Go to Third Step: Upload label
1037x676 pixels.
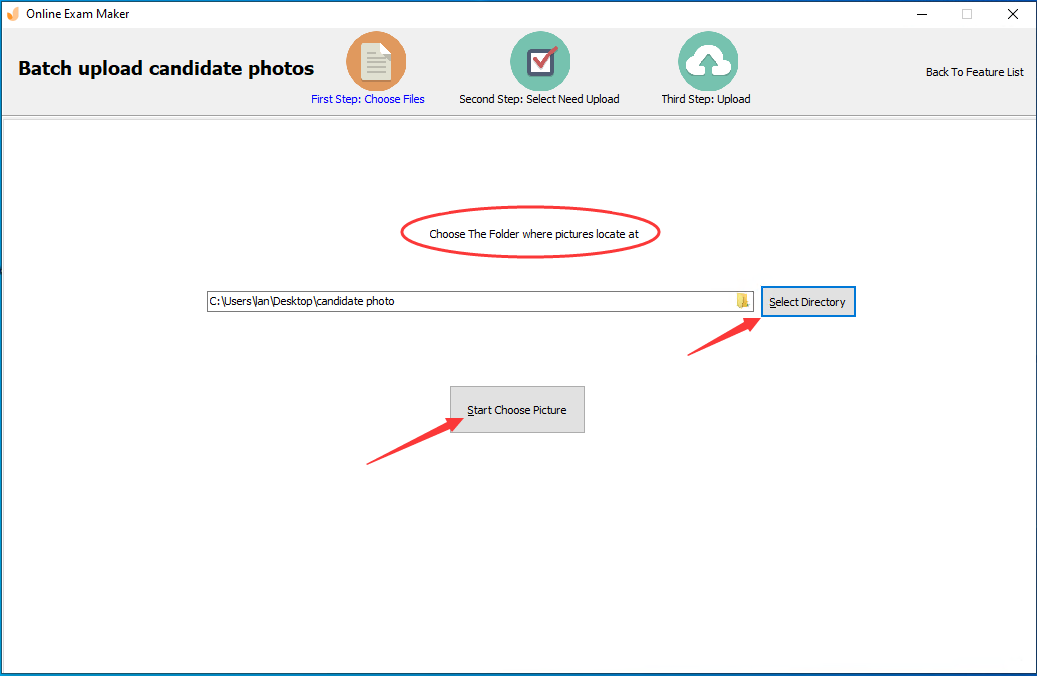[706, 99]
